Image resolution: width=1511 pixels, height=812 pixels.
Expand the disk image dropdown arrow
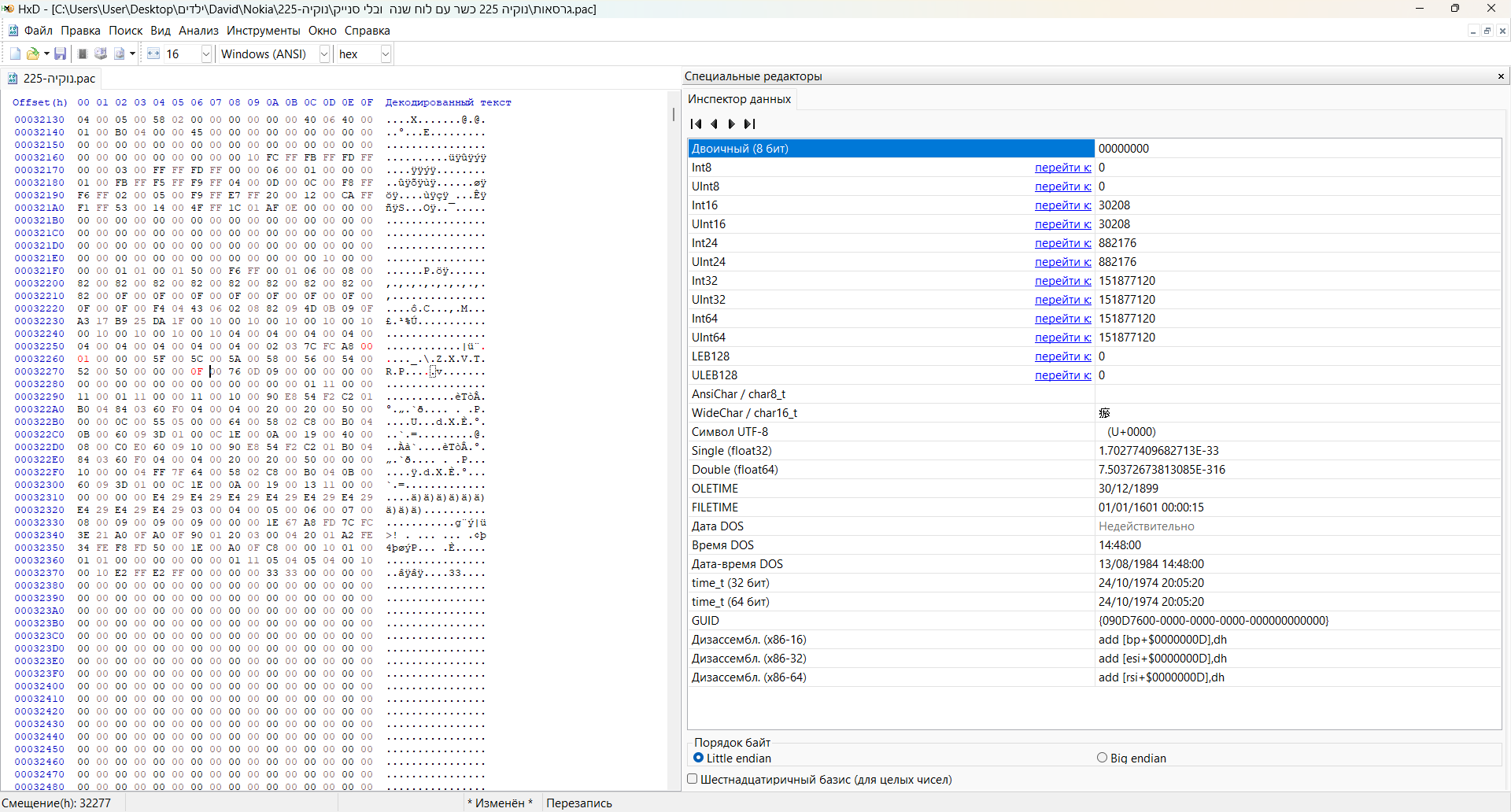(132, 54)
